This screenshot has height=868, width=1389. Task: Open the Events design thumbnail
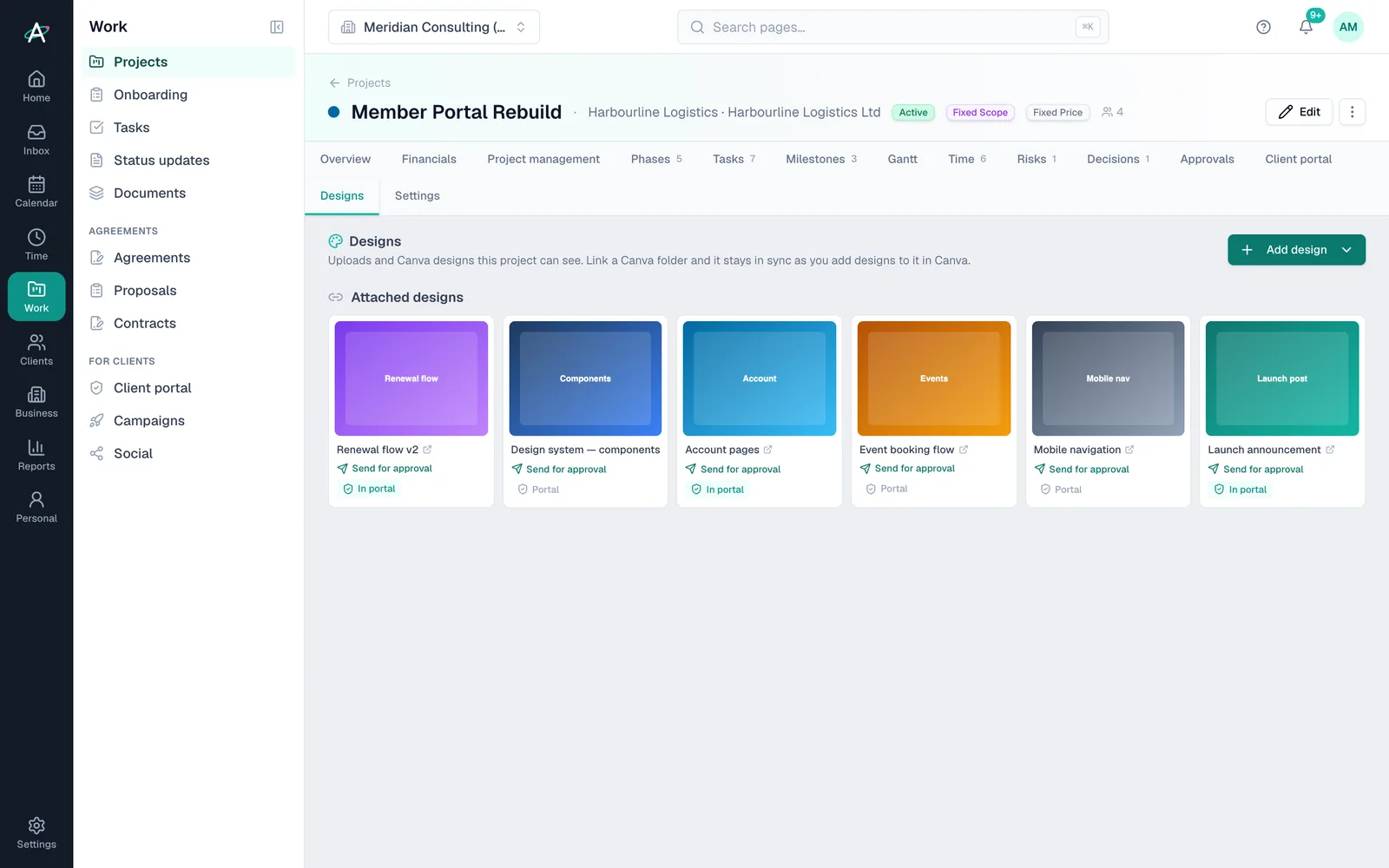coord(934,378)
